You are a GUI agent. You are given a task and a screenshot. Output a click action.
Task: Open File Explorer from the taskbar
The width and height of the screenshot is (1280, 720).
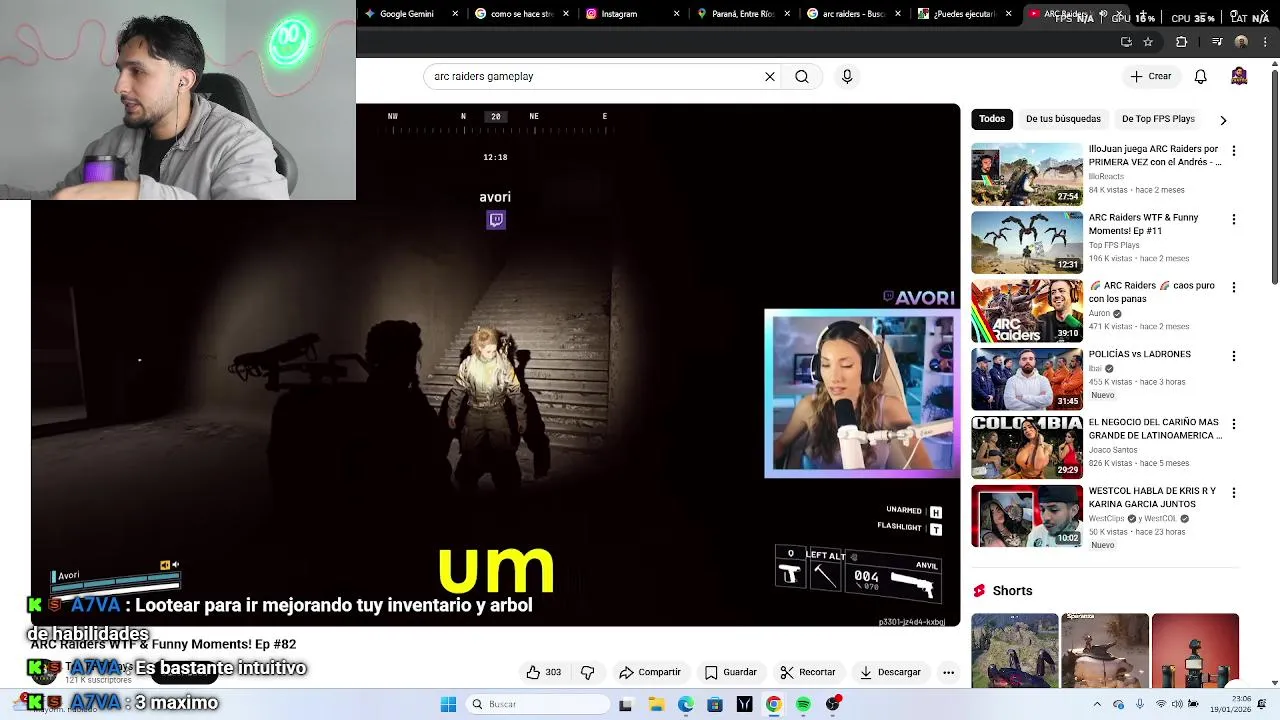pyautogui.click(x=656, y=704)
